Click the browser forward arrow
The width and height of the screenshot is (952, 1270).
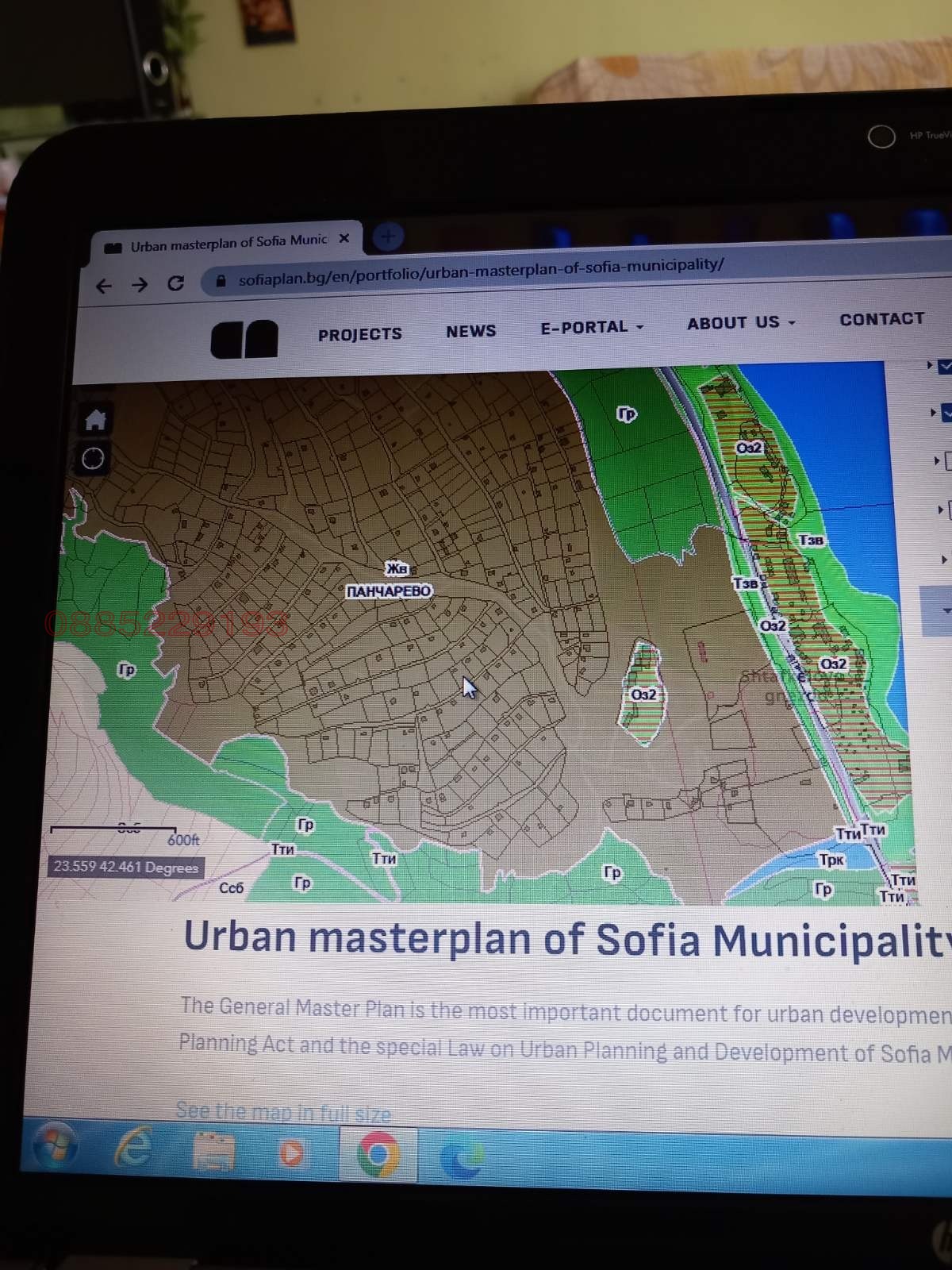pyautogui.click(x=140, y=284)
